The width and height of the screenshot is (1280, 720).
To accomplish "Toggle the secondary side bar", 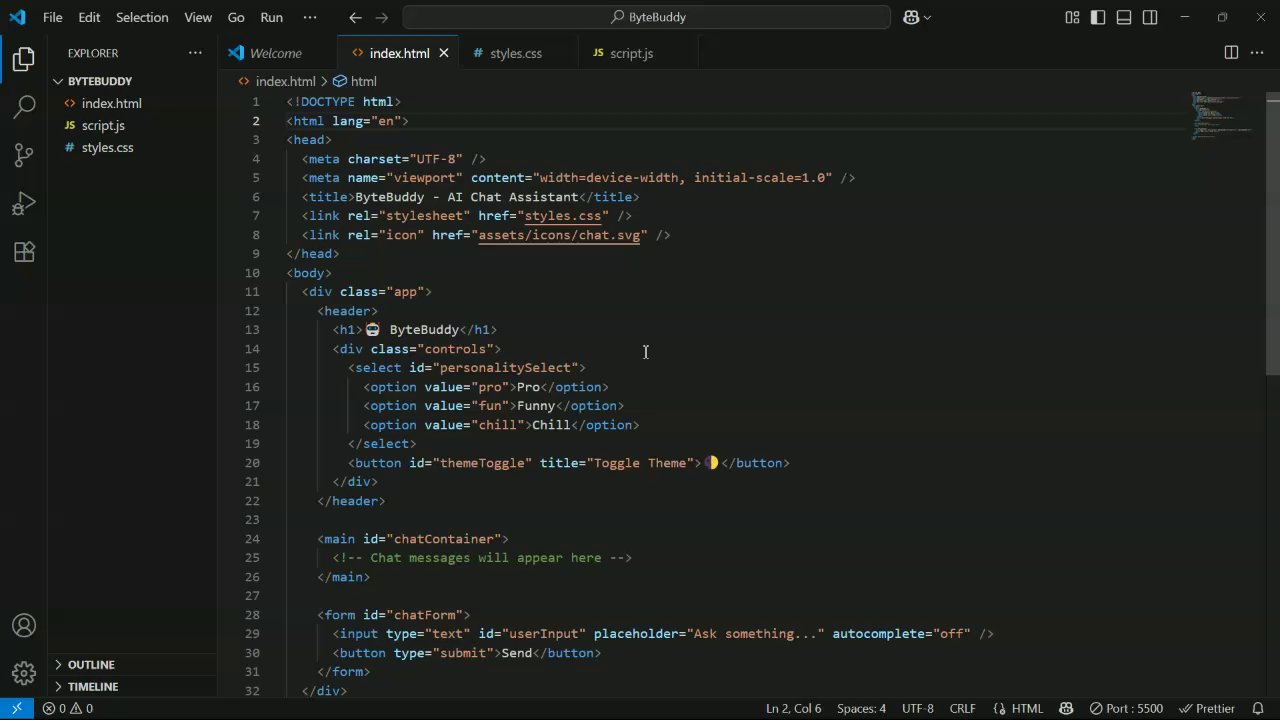I will pyautogui.click(x=1150, y=17).
